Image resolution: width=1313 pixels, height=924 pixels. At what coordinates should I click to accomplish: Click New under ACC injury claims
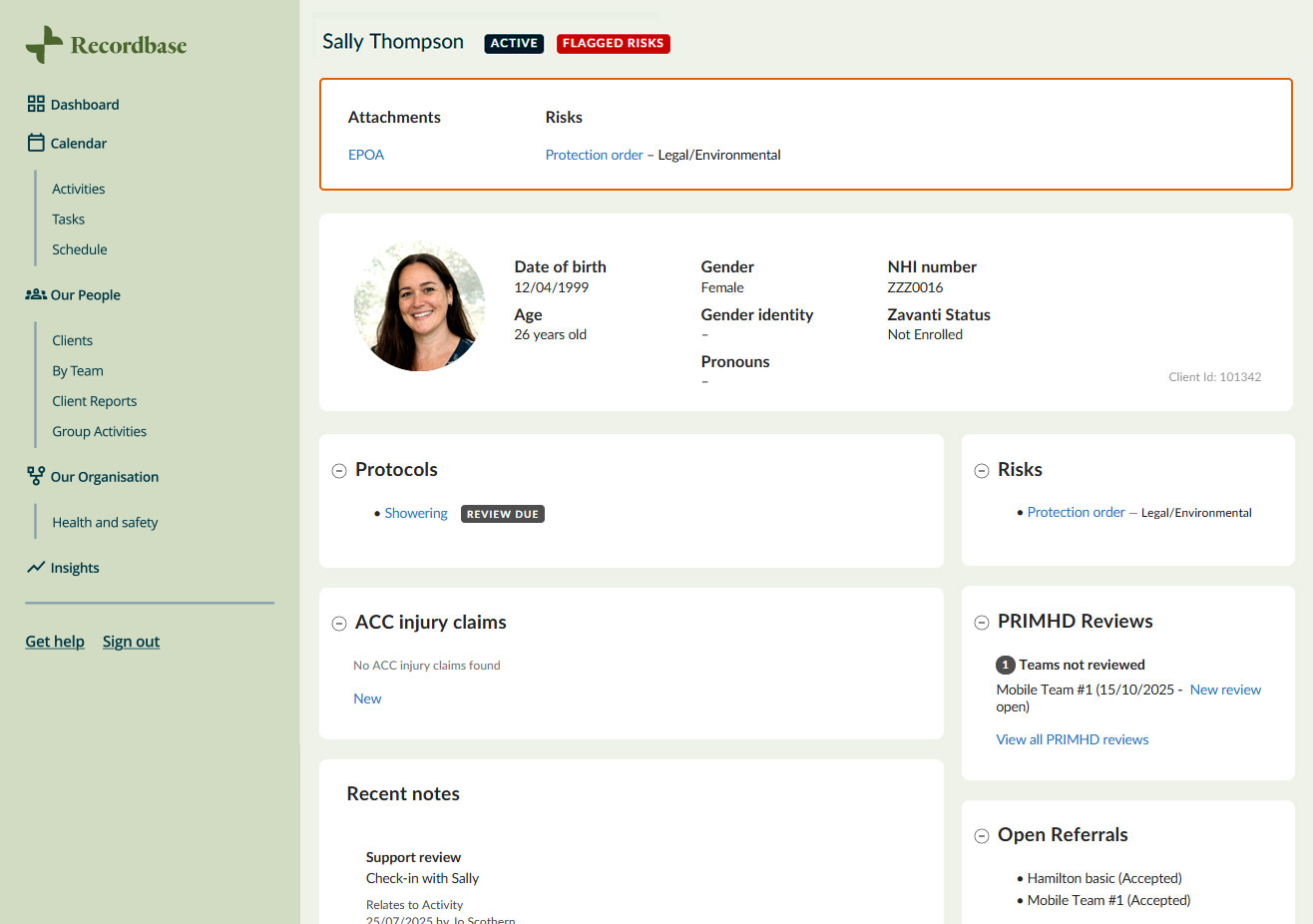pyautogui.click(x=367, y=698)
